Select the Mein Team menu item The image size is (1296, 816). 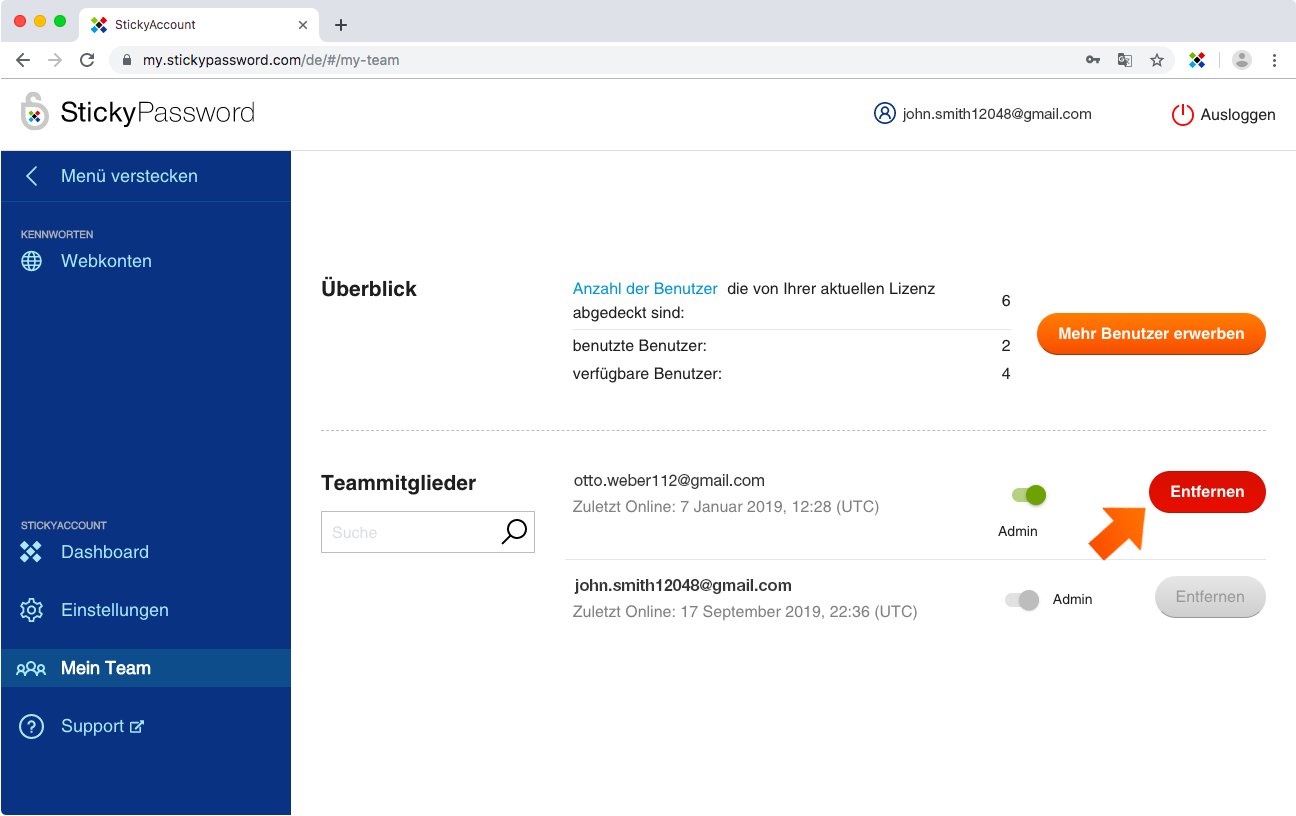tap(146, 668)
